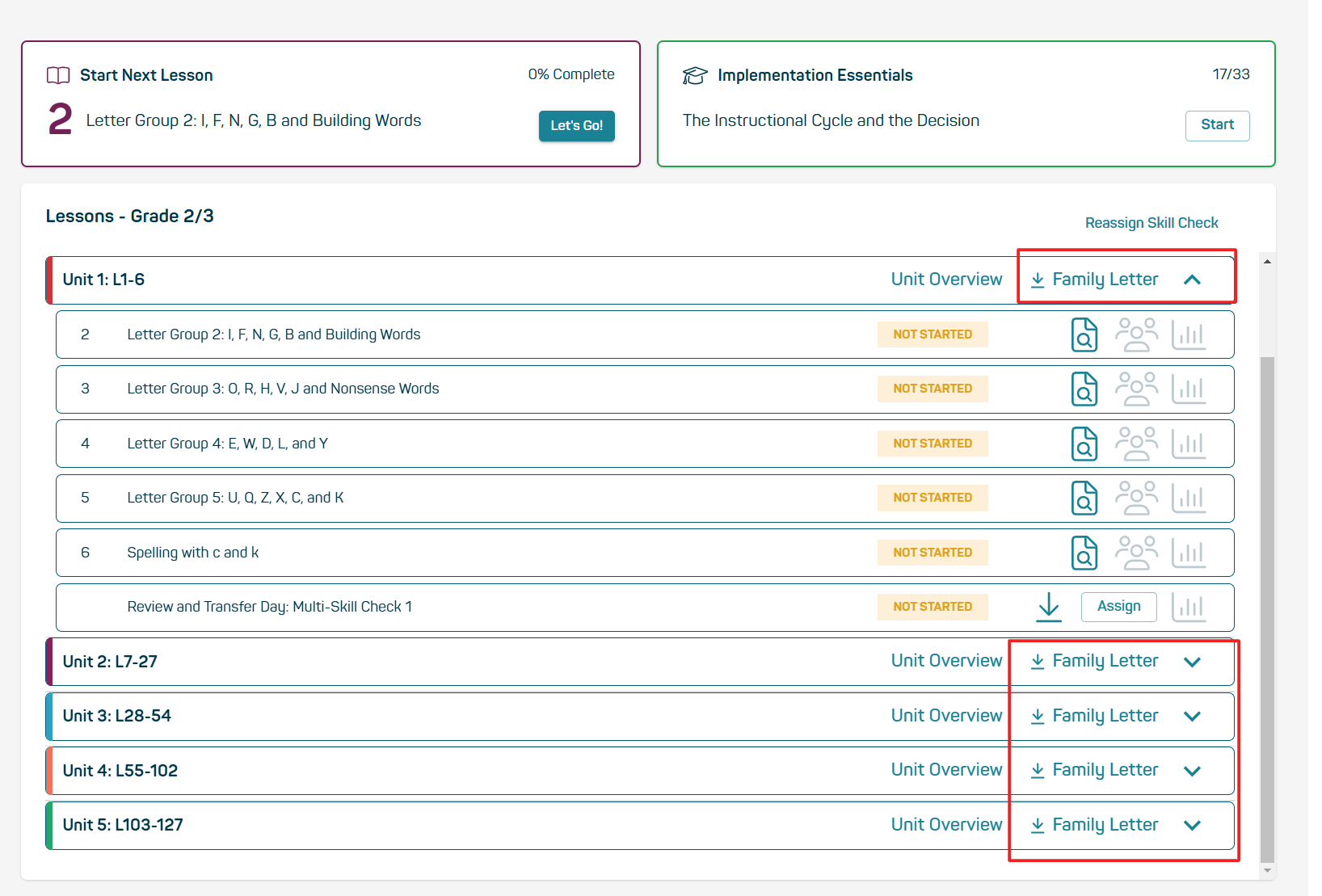Viewport: 1322px width, 896px height.
Task: Click the student group icon for Lesson 3
Action: (1136, 389)
